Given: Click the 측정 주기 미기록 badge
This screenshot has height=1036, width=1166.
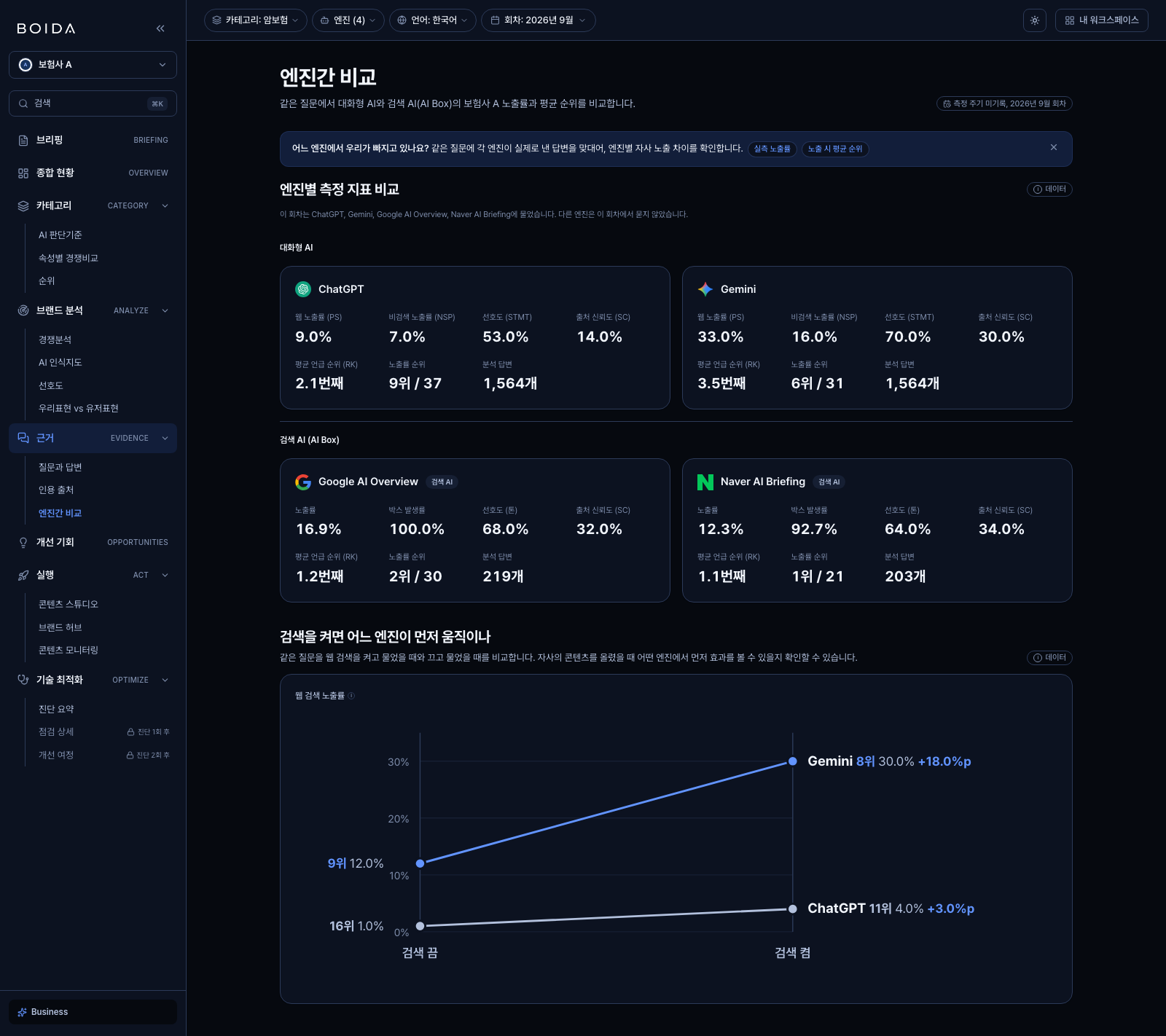Looking at the screenshot, I should pyautogui.click(x=1004, y=103).
